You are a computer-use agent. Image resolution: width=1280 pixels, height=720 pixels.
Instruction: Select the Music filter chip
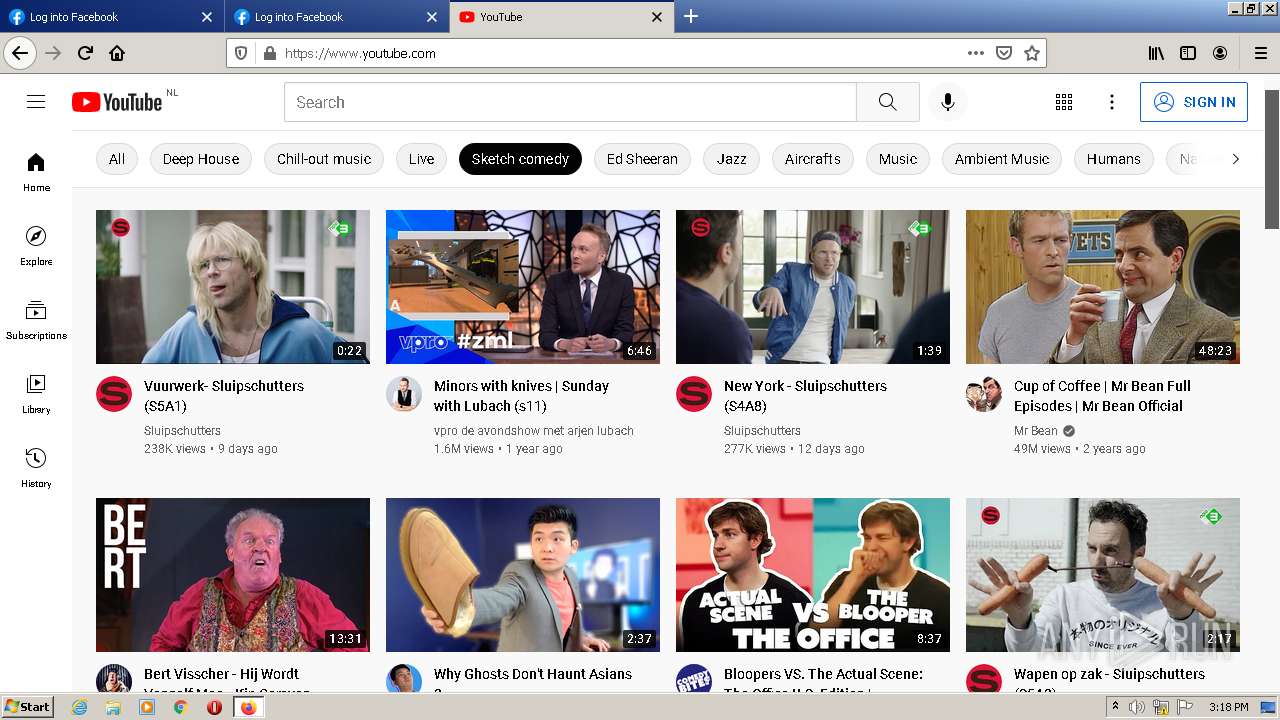[x=898, y=159]
